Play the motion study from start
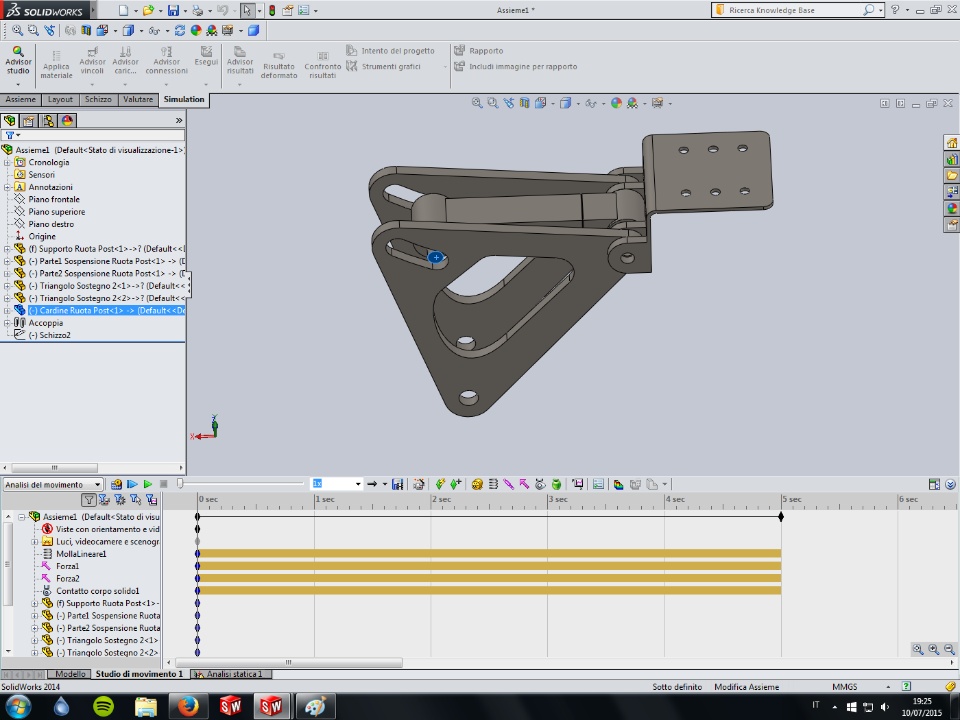The height and width of the screenshot is (720, 960). 132,484
